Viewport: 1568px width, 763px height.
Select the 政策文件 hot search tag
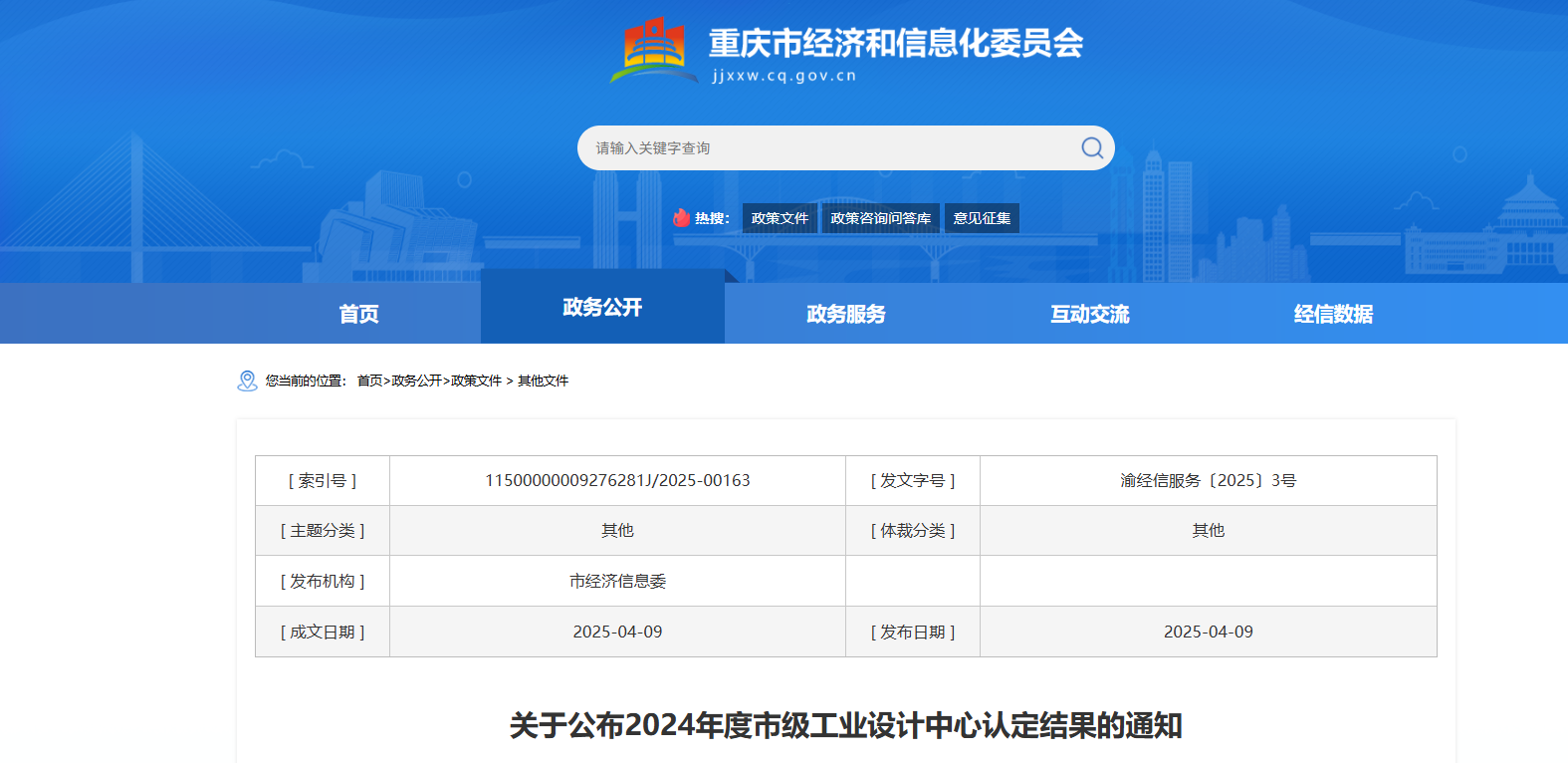(x=780, y=218)
